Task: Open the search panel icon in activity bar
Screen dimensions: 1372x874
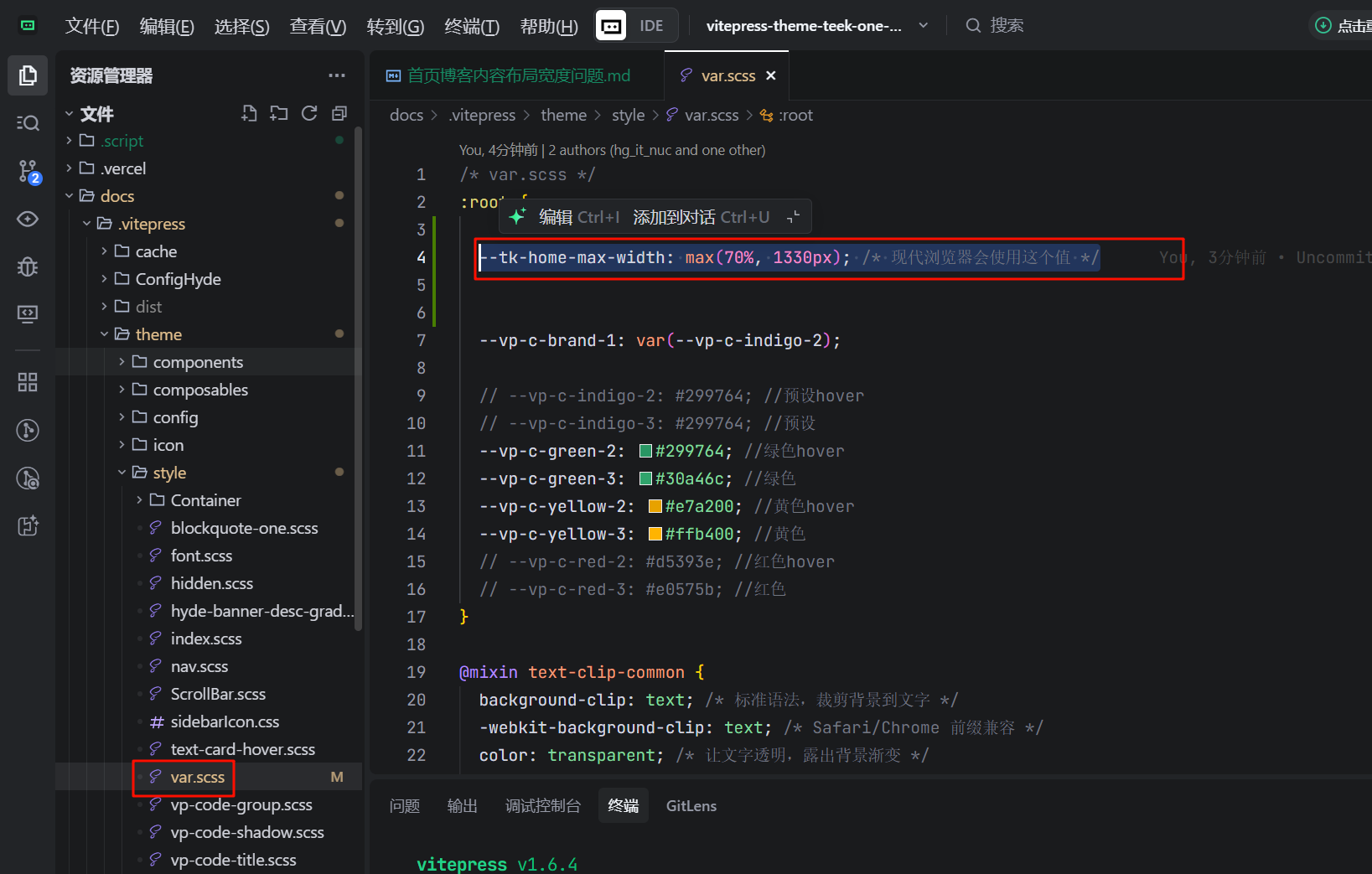Action: tap(28, 123)
